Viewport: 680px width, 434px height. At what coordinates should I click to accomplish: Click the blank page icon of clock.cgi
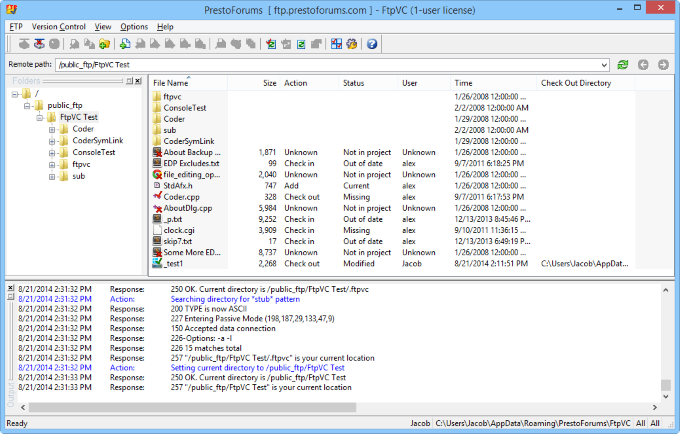tap(157, 230)
